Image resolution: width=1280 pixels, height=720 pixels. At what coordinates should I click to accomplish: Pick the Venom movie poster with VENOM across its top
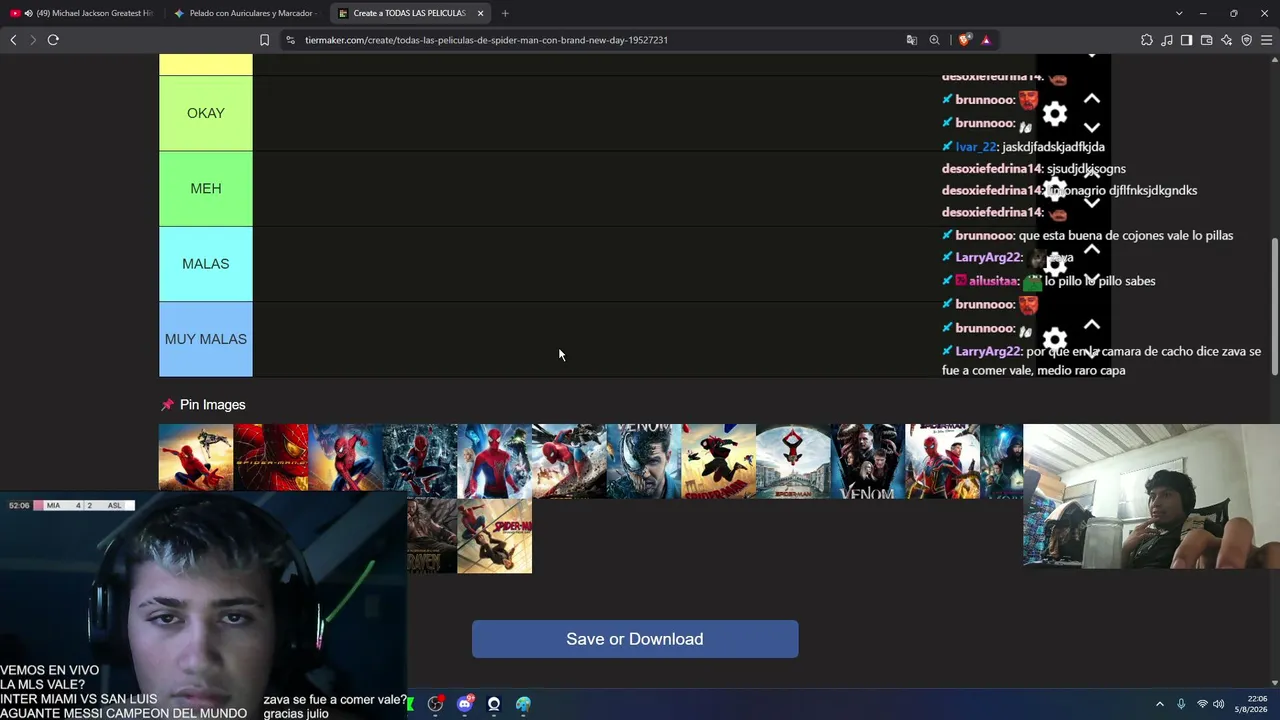tap(644, 461)
